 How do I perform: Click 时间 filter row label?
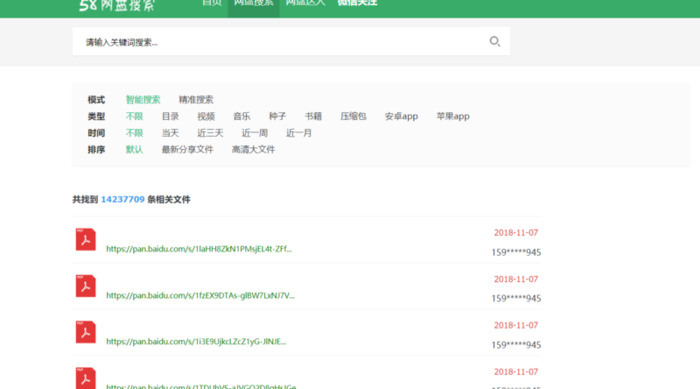(x=96, y=133)
